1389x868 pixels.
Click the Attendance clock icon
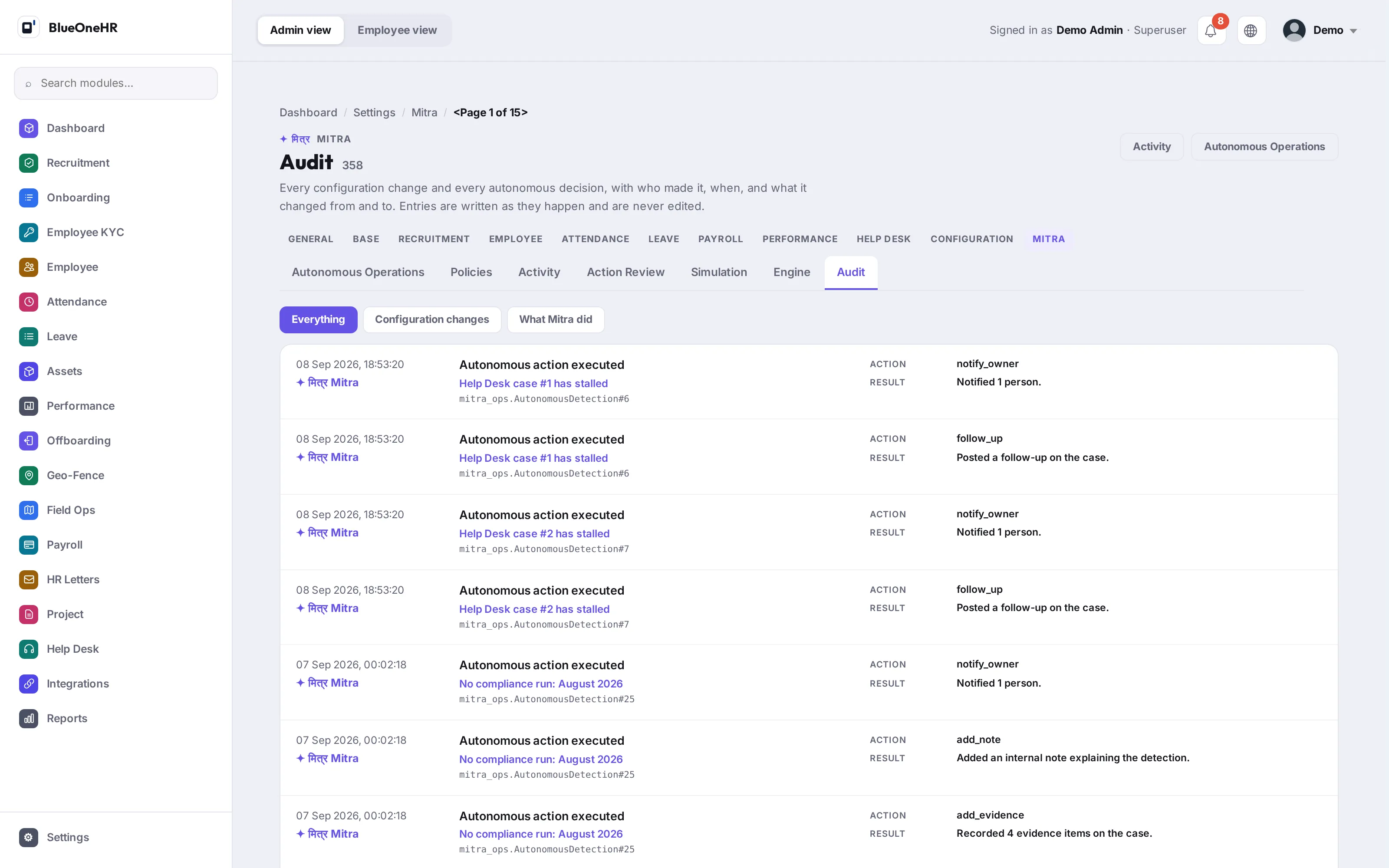29,302
